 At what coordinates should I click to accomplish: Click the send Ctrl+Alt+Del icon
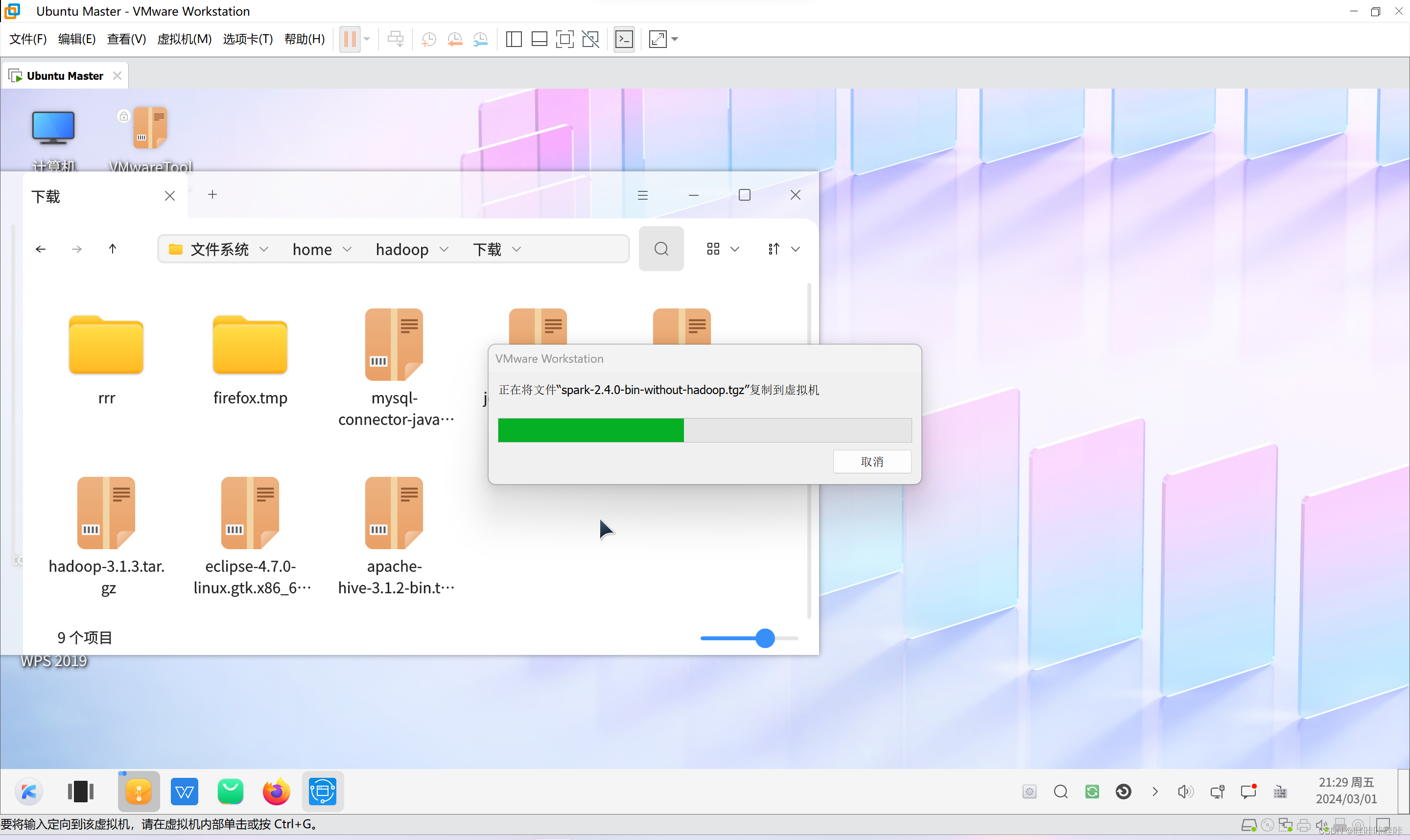coord(395,39)
